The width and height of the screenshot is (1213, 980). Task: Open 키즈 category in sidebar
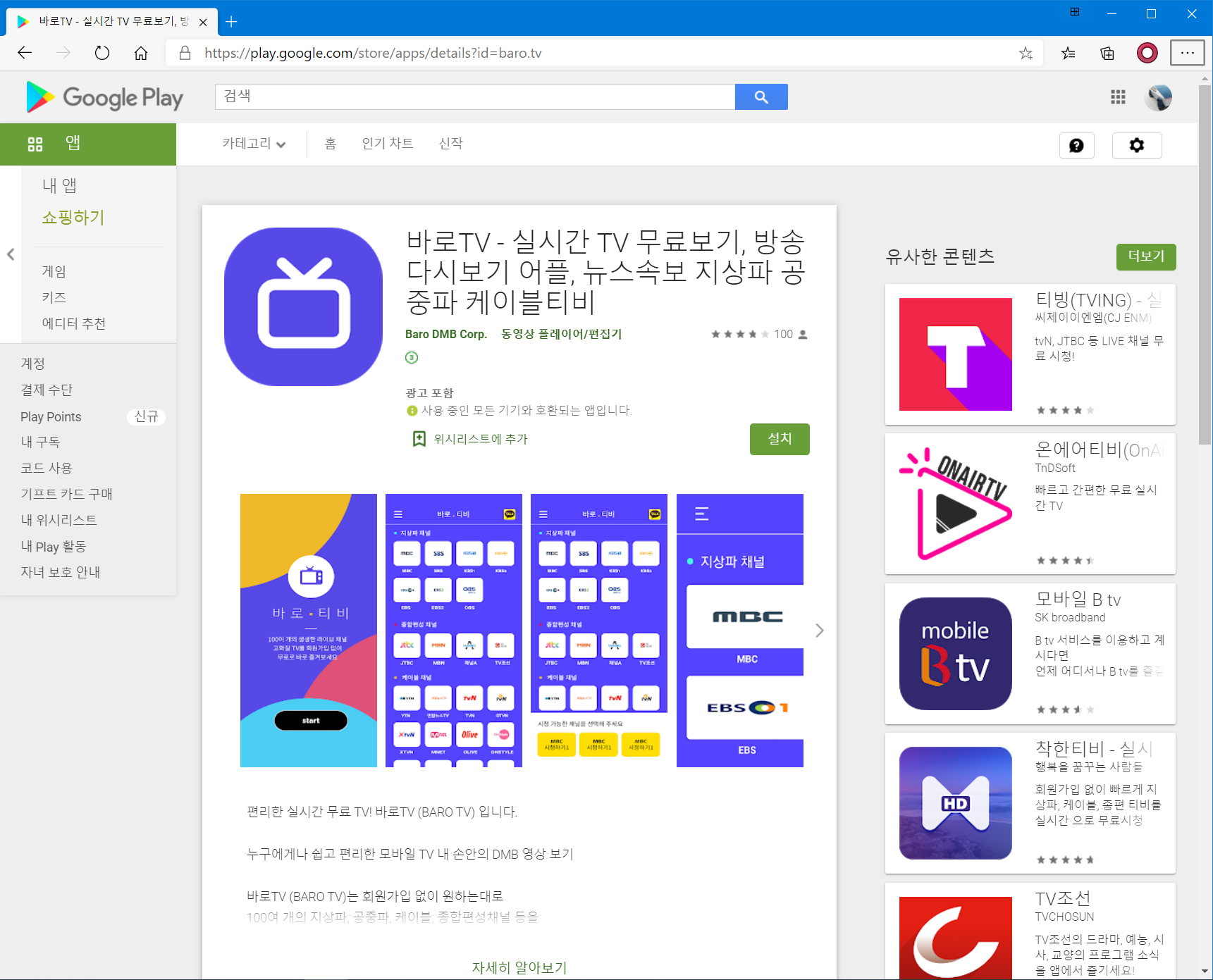tap(54, 297)
